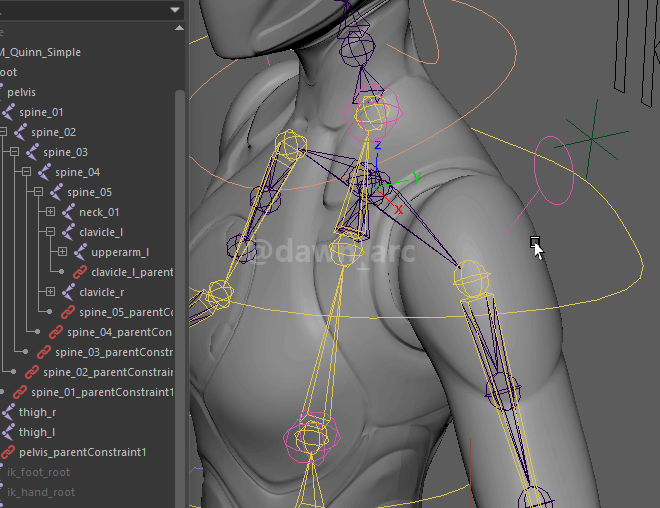Select pelvis_parentConstraint1 text
660x508 pixels.
pos(82,452)
